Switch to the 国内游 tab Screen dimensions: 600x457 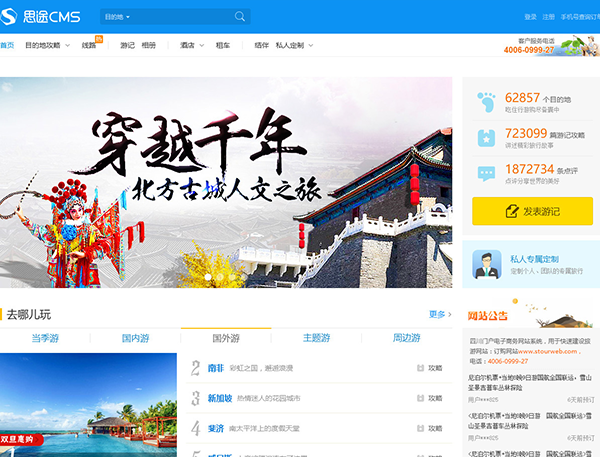pyautogui.click(x=135, y=338)
